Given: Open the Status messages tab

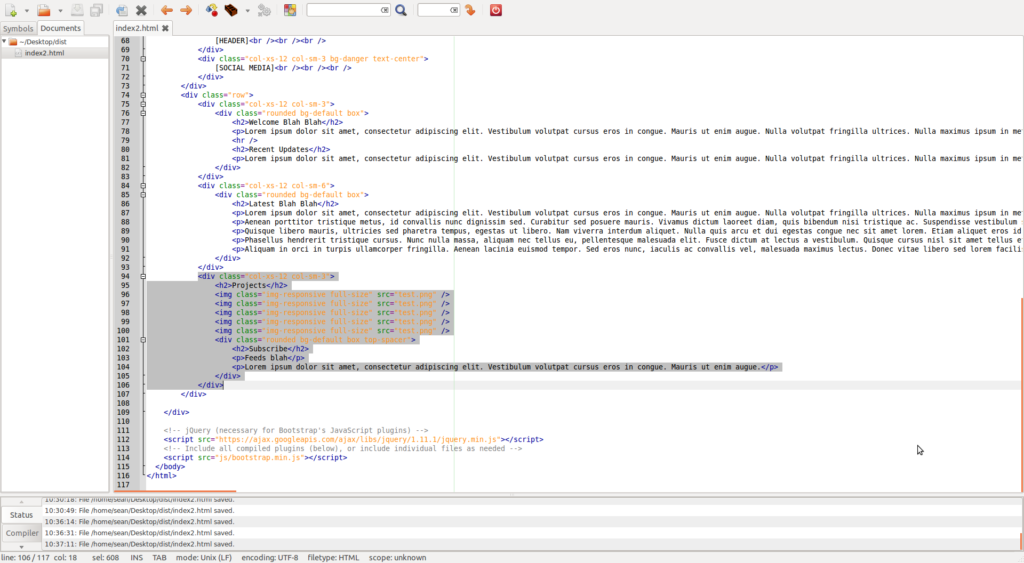Looking at the screenshot, I should (21, 515).
